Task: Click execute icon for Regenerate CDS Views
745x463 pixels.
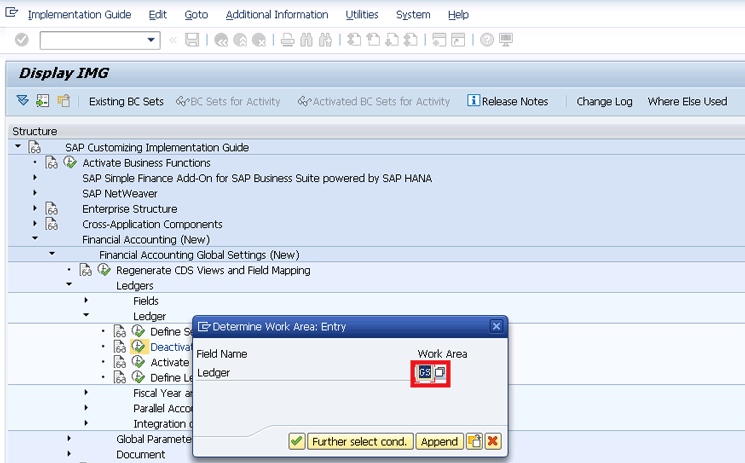Action: click(x=104, y=270)
